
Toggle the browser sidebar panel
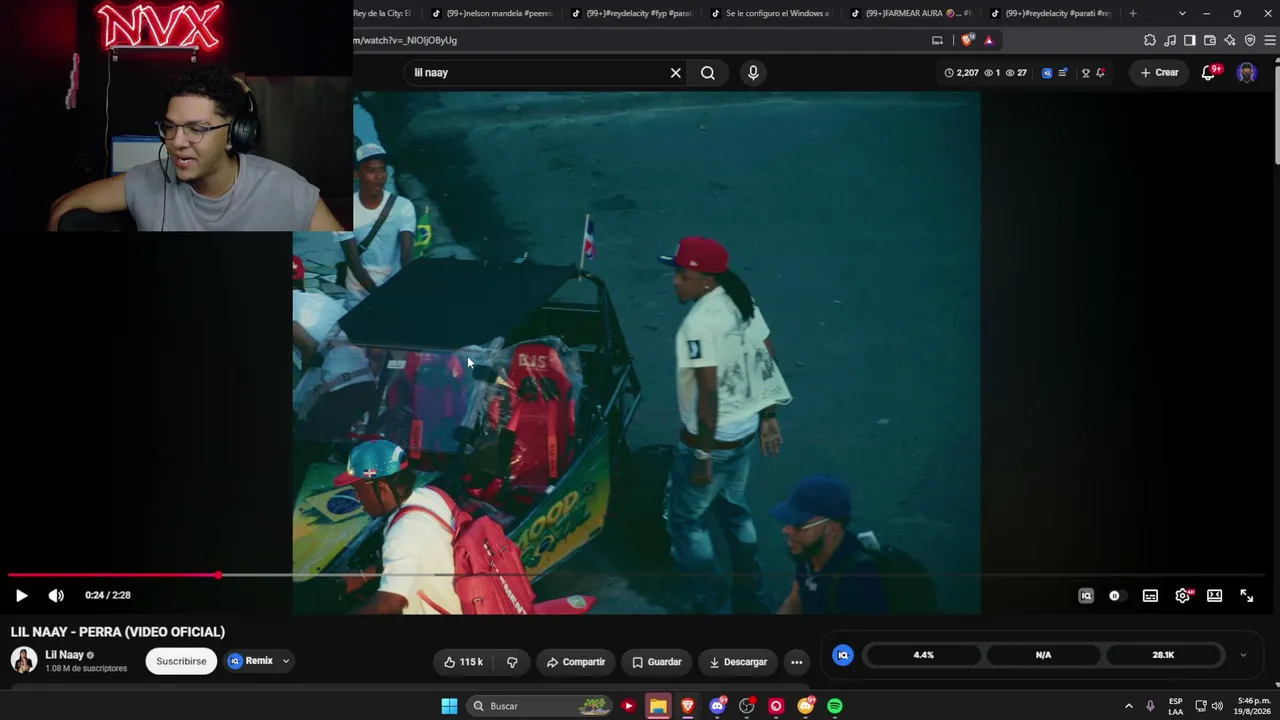[1190, 40]
